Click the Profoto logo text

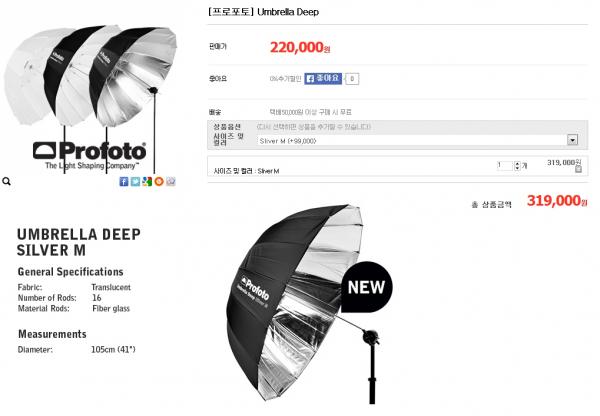point(90,152)
